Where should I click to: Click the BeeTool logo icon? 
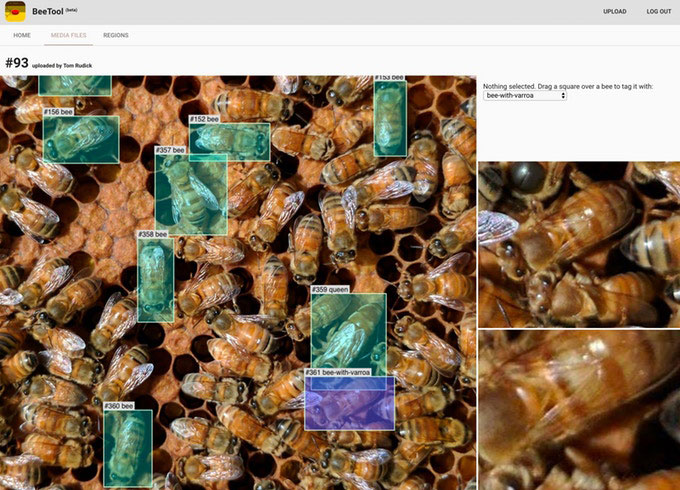tap(15, 11)
